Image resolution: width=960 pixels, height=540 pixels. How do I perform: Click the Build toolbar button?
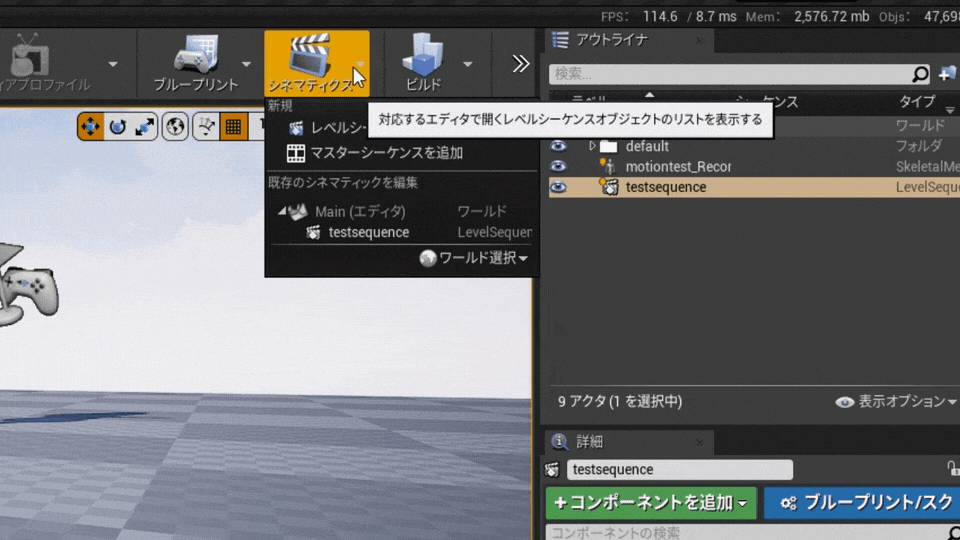point(424,64)
